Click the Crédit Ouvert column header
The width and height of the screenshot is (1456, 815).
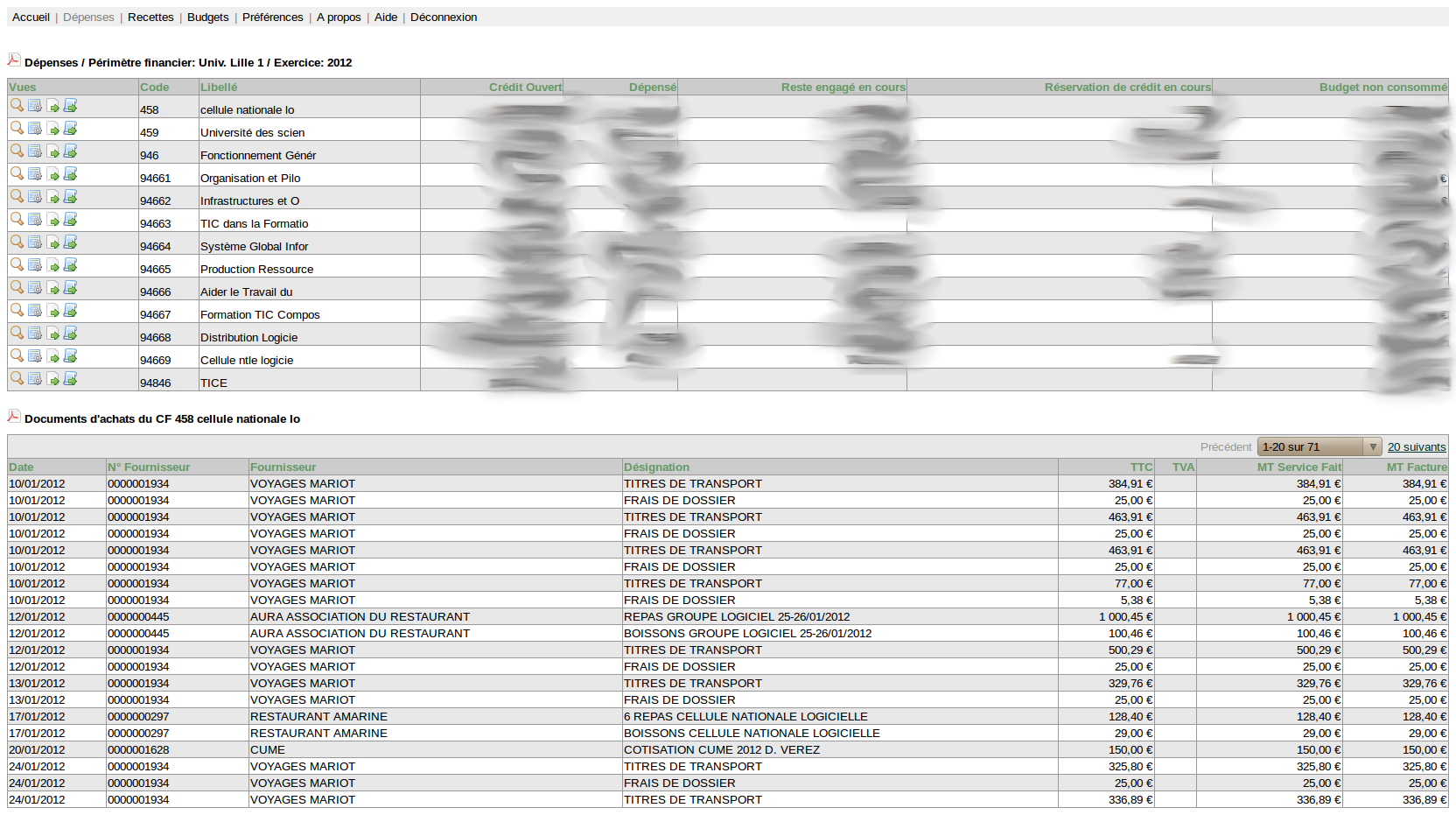coord(525,88)
